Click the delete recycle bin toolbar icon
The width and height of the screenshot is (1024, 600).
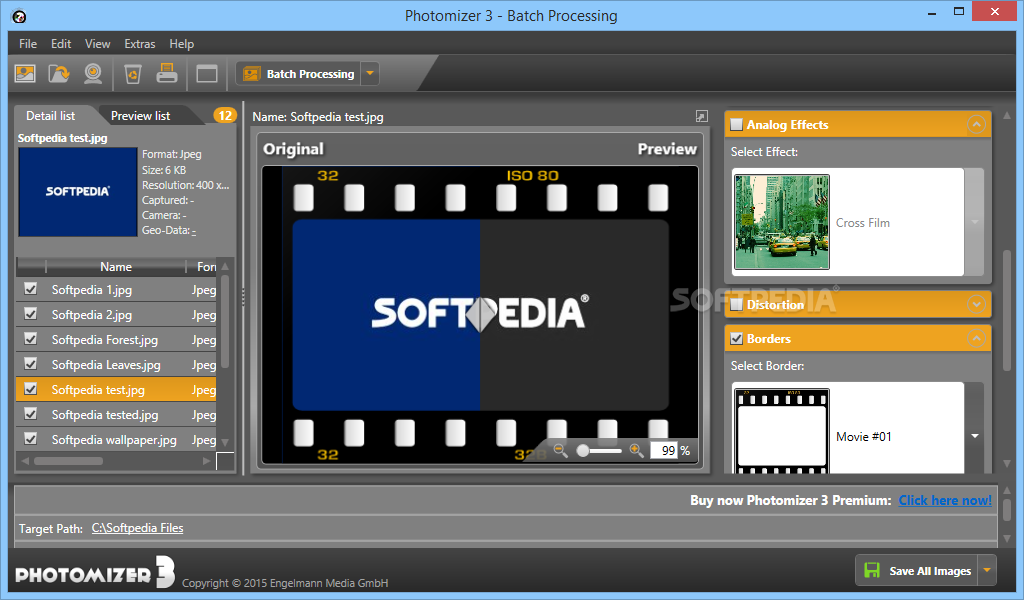pyautogui.click(x=133, y=74)
